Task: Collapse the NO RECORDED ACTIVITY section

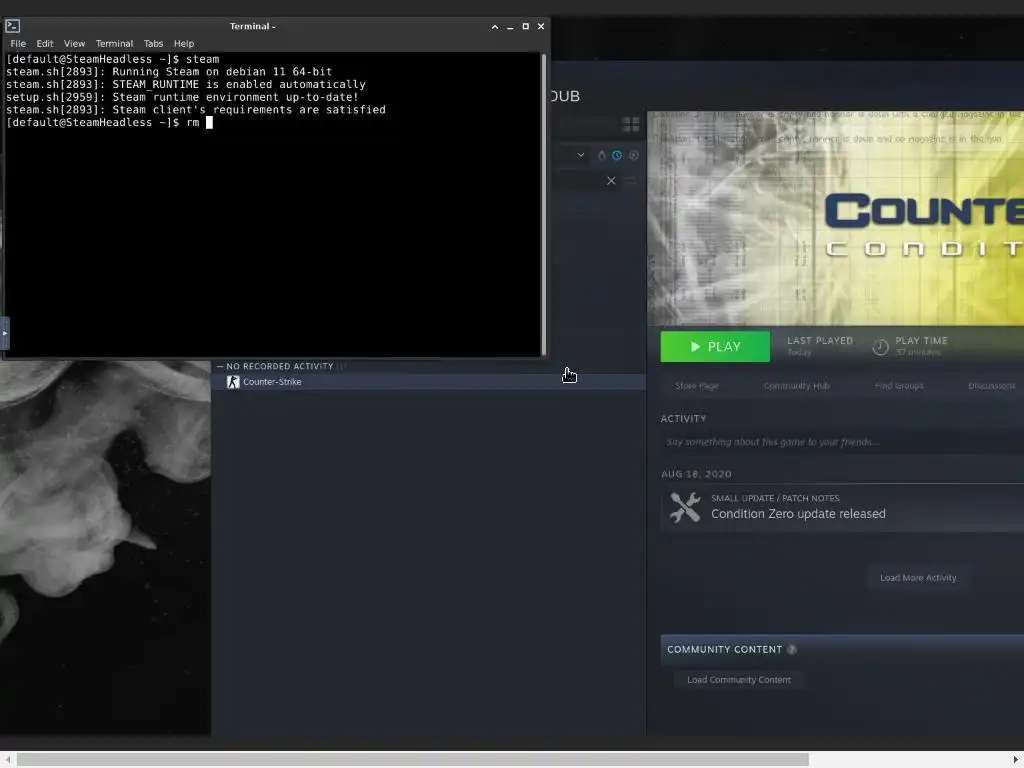Action: click(x=220, y=366)
